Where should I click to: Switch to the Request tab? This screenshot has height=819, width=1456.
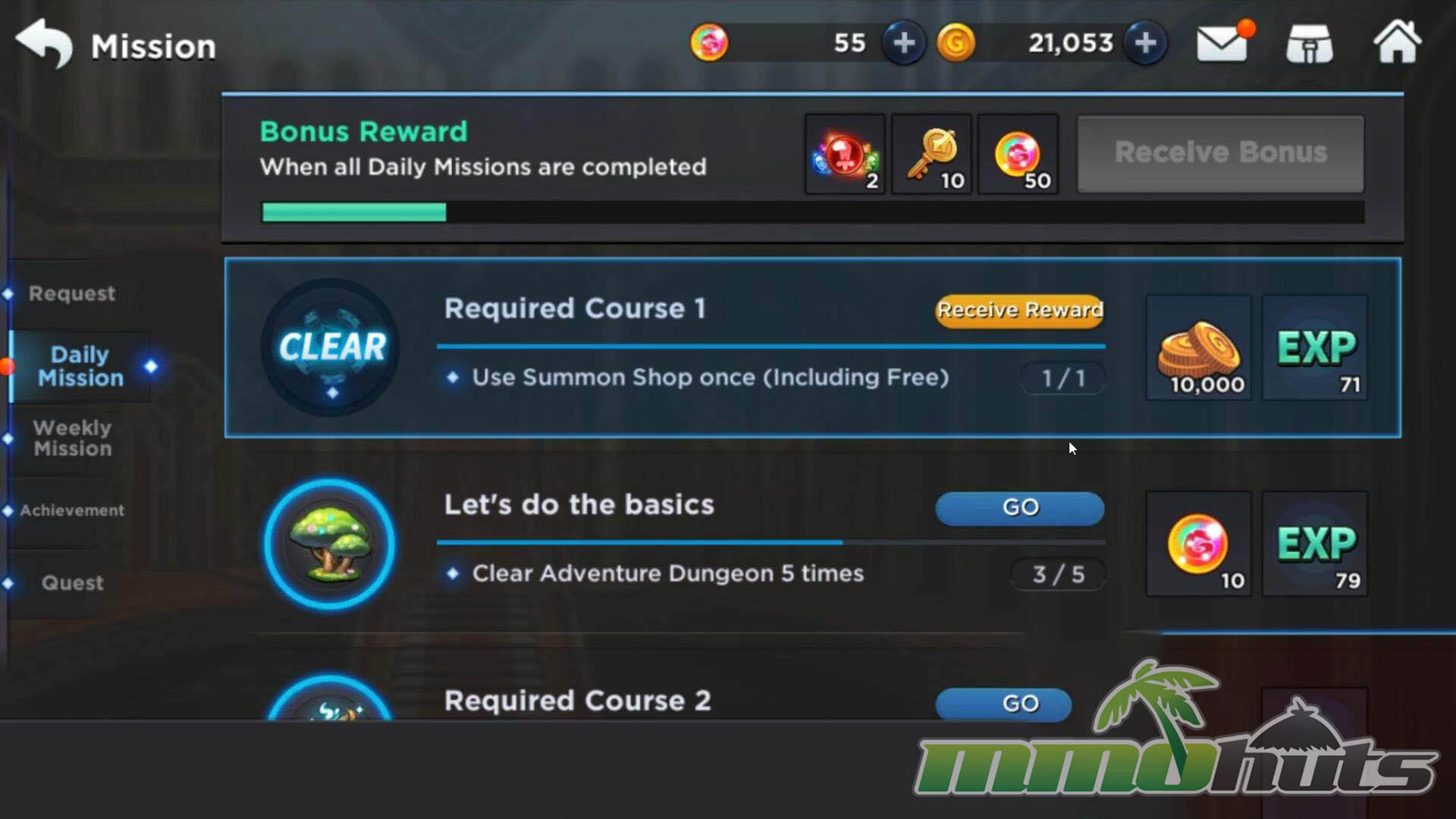pyautogui.click(x=72, y=293)
